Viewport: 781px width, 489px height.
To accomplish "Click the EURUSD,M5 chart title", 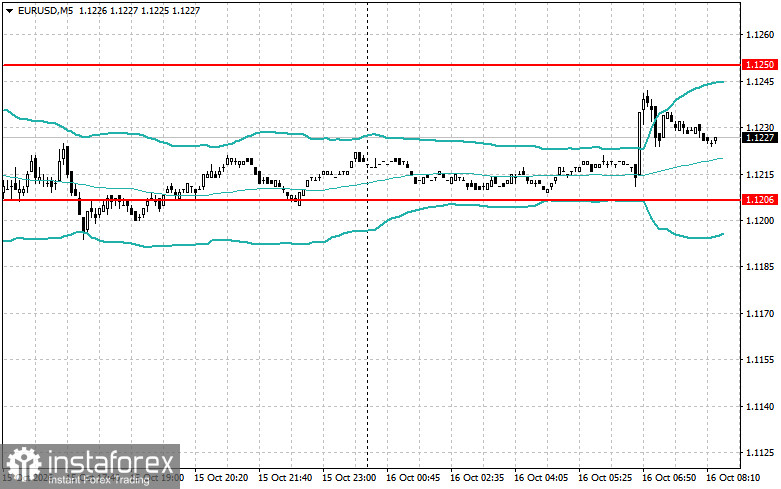I will pos(45,10).
